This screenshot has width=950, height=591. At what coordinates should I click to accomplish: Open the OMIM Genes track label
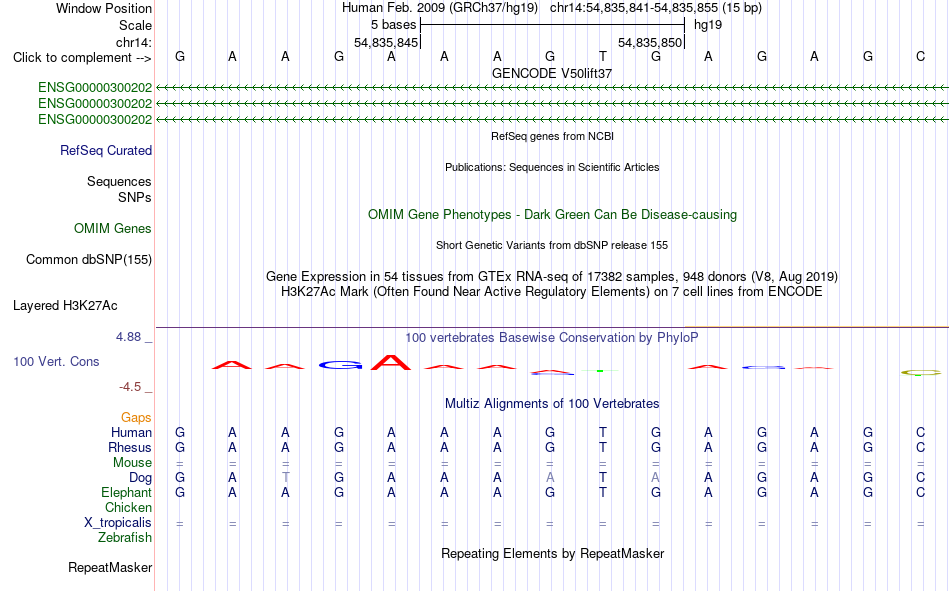point(113,229)
